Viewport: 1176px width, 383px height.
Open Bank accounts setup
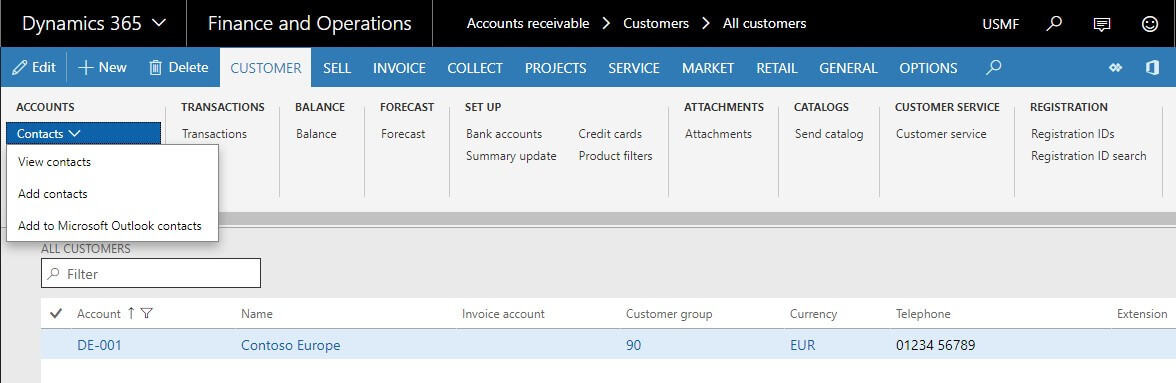point(503,133)
